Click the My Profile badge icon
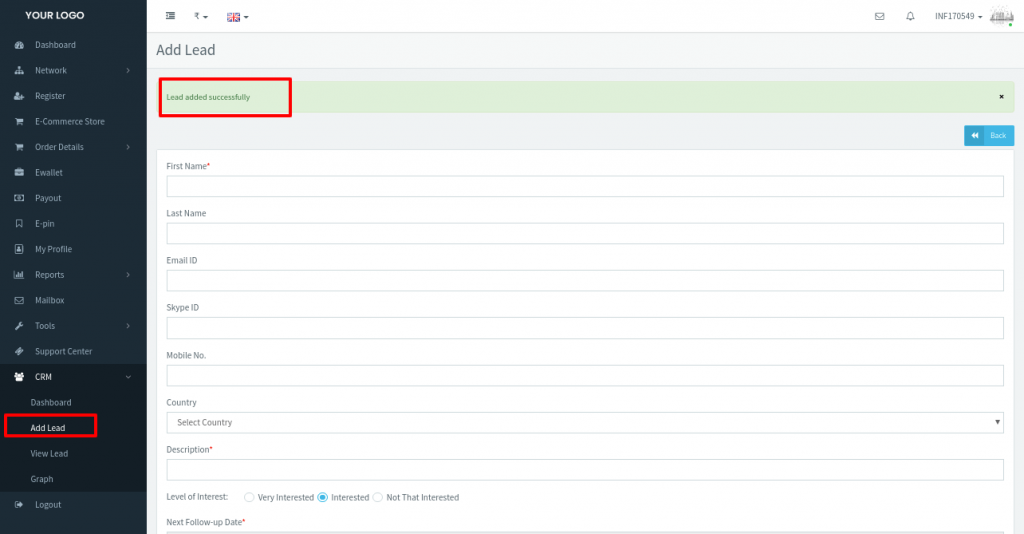The height and width of the screenshot is (534, 1024). point(19,249)
